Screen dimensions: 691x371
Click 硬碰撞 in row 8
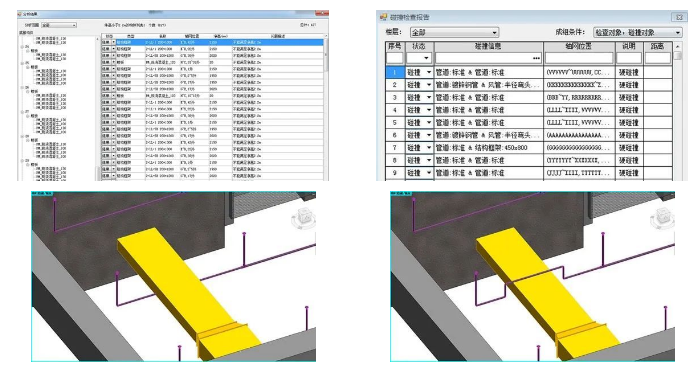629,160
